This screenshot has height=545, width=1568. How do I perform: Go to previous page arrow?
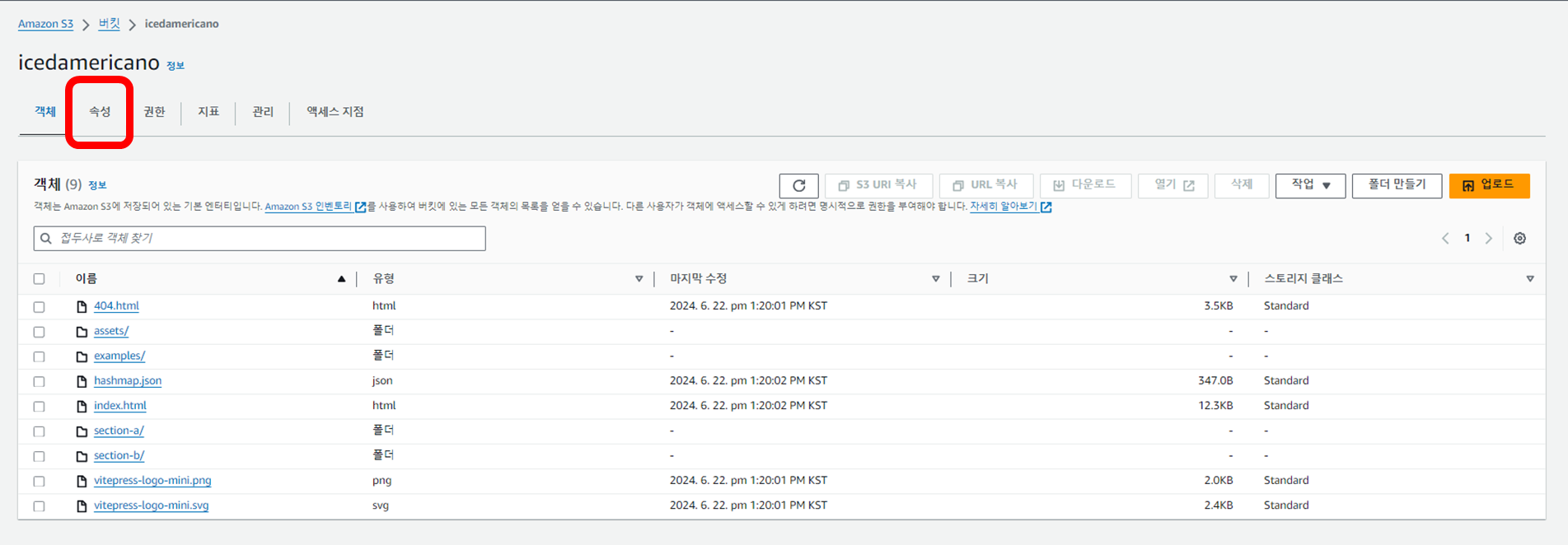1445,239
